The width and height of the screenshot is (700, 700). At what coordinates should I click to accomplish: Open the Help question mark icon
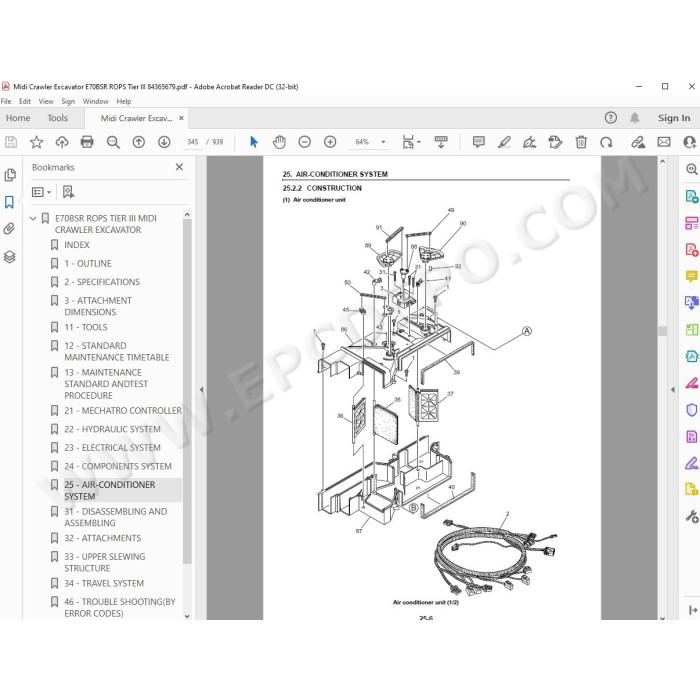pos(611,118)
